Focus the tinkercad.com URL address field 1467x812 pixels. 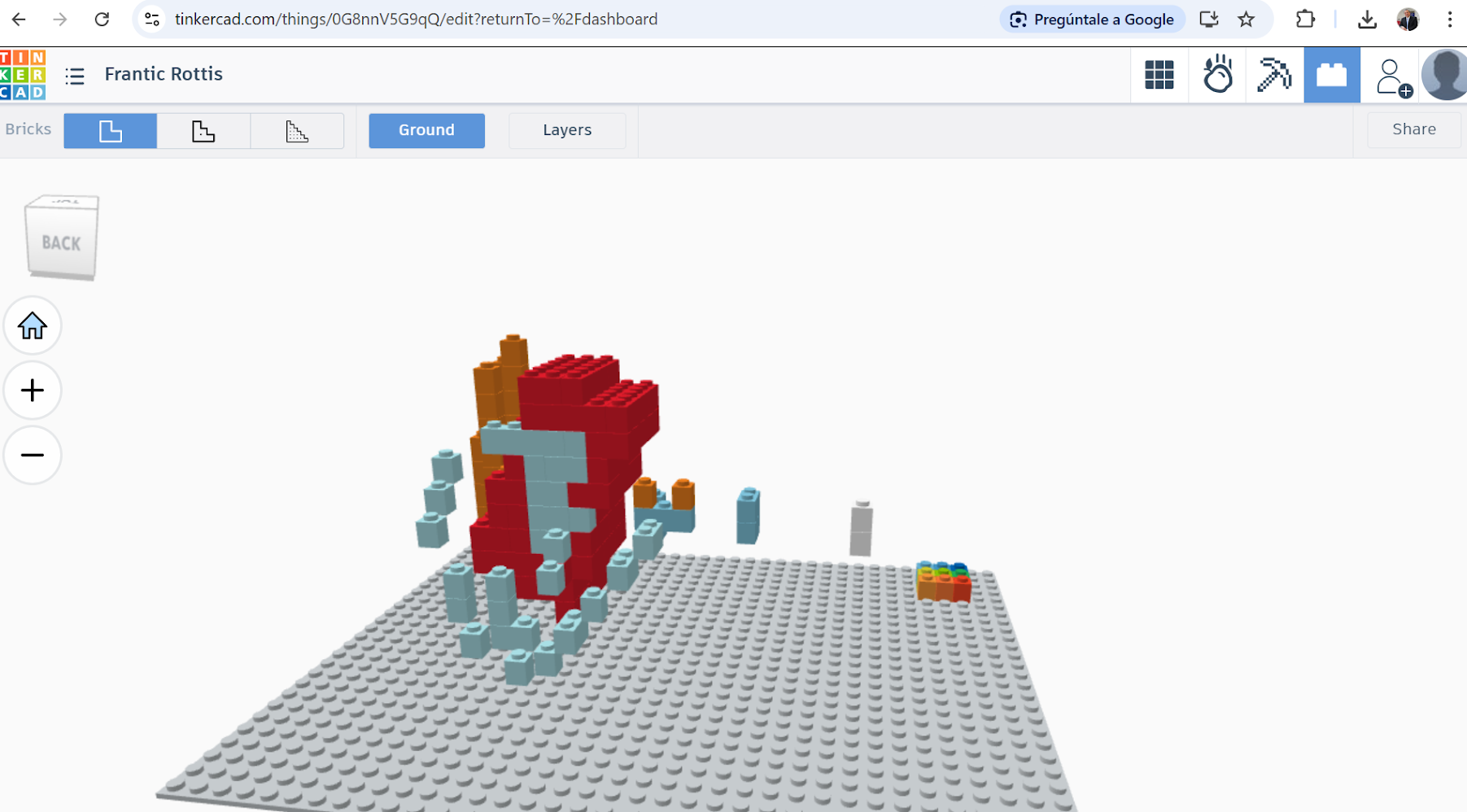(416, 19)
